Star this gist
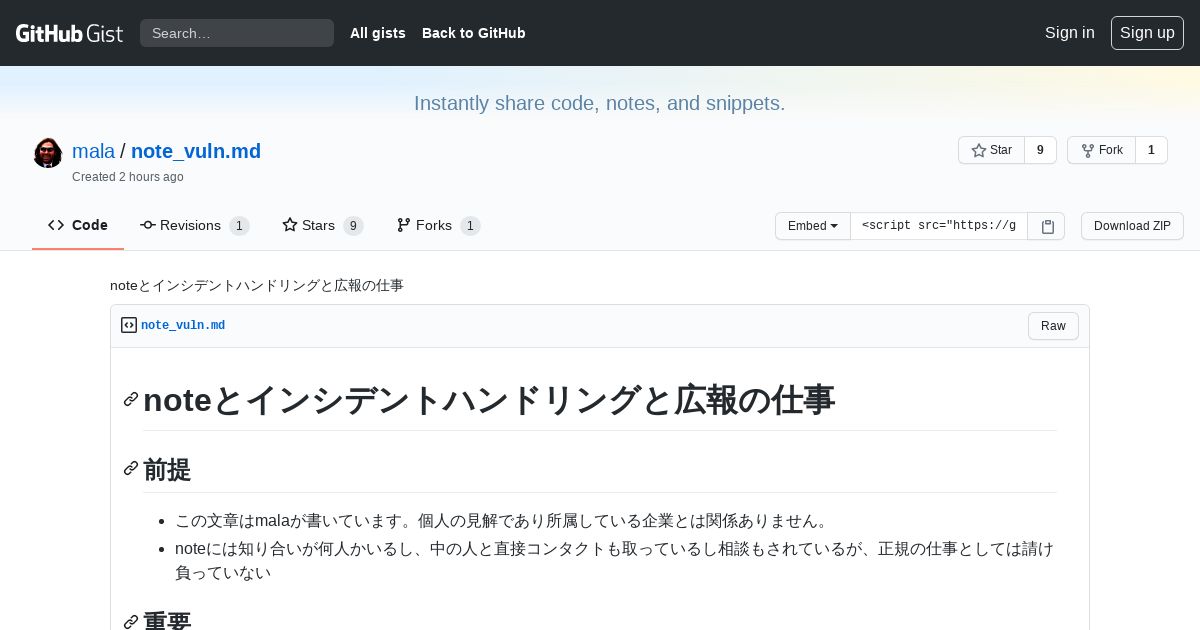The width and height of the screenshot is (1200, 630). click(991, 150)
